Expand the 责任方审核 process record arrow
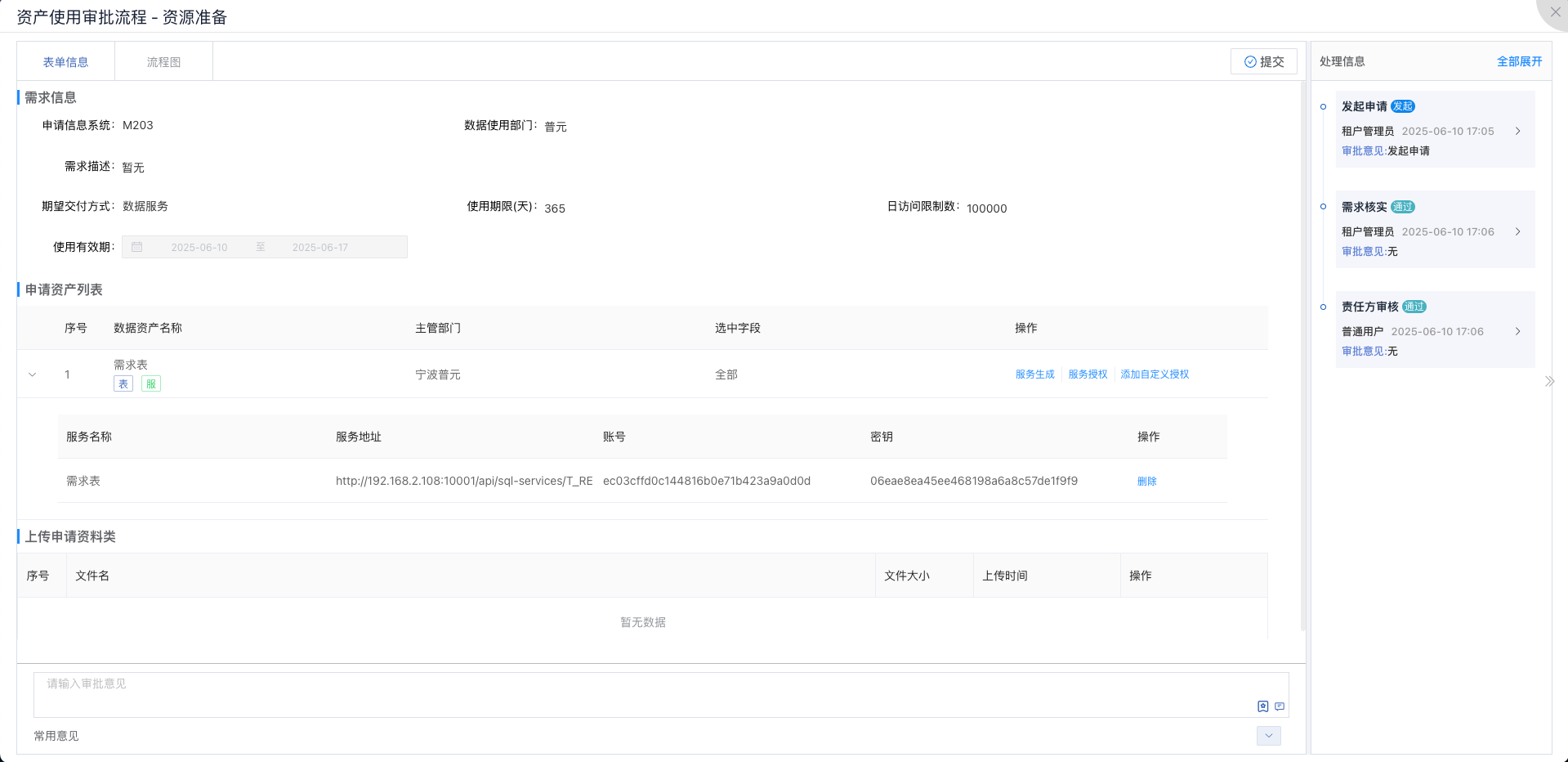 1517,331
